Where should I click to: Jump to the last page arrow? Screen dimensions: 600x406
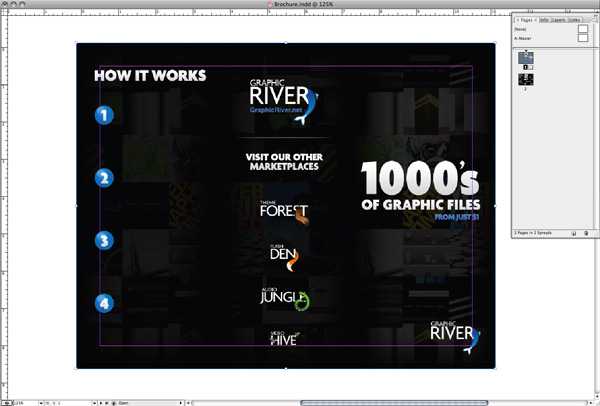107,403
